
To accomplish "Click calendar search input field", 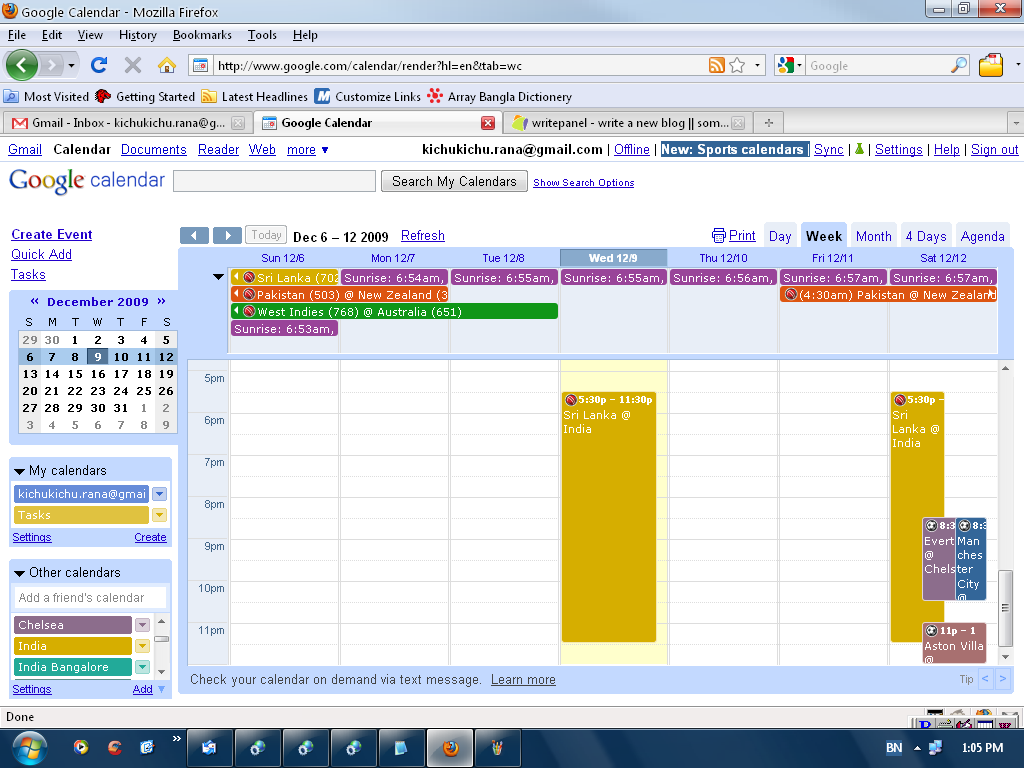I will [274, 181].
